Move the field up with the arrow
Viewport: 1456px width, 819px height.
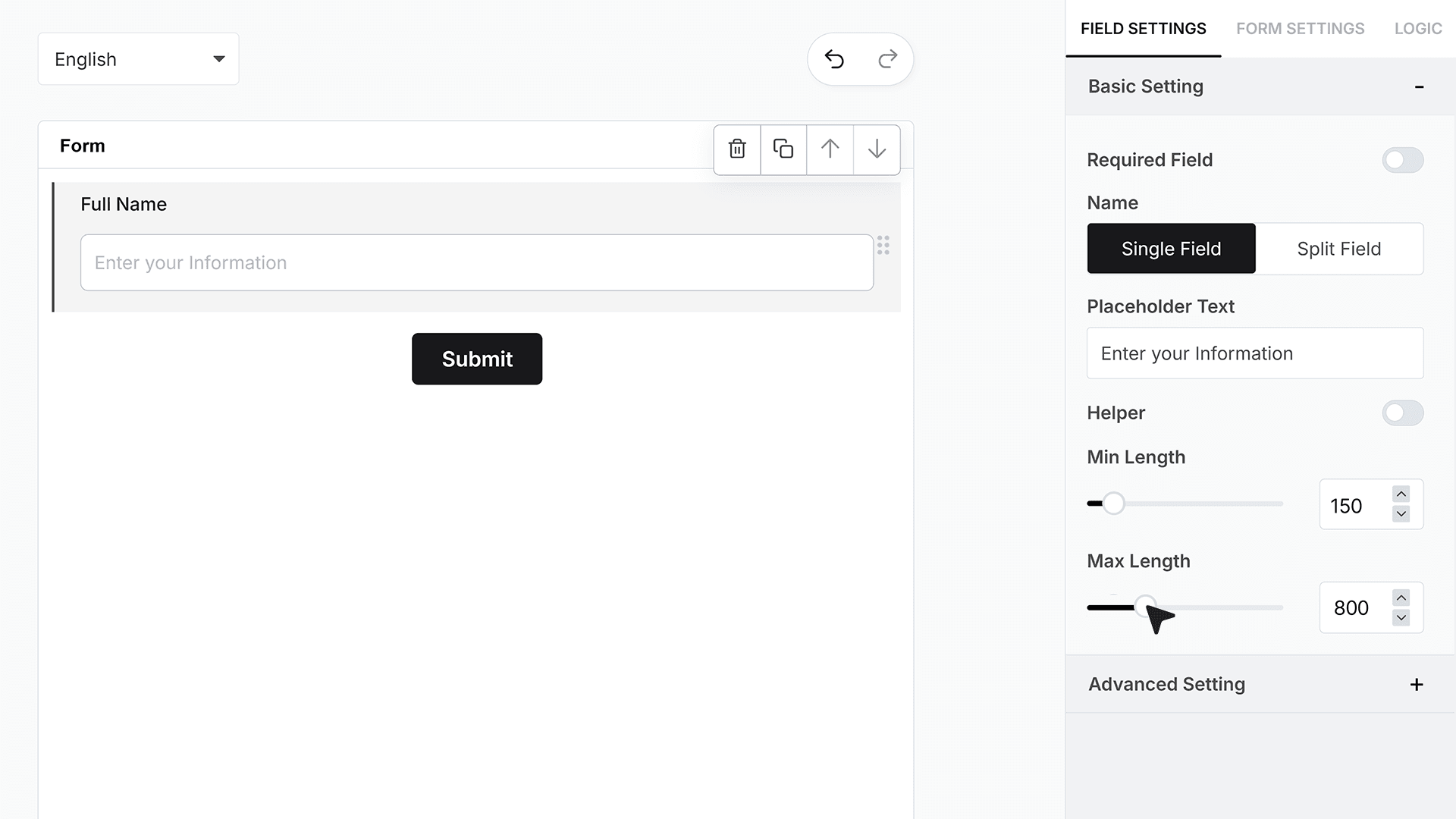[x=830, y=149]
